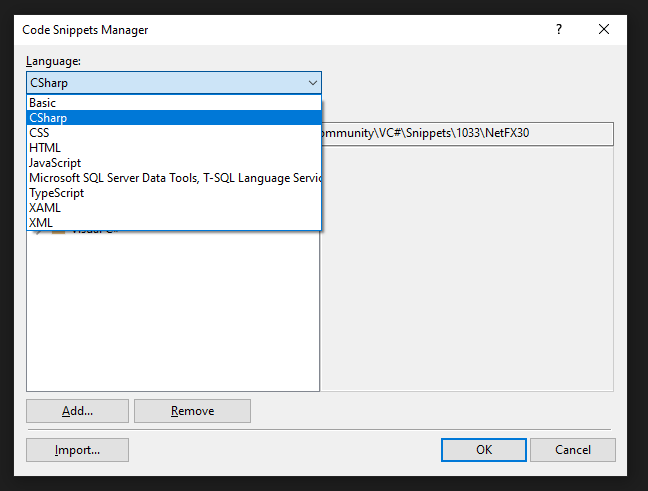This screenshot has width=648, height=491.
Task: Select XAML language option
Action: point(174,207)
